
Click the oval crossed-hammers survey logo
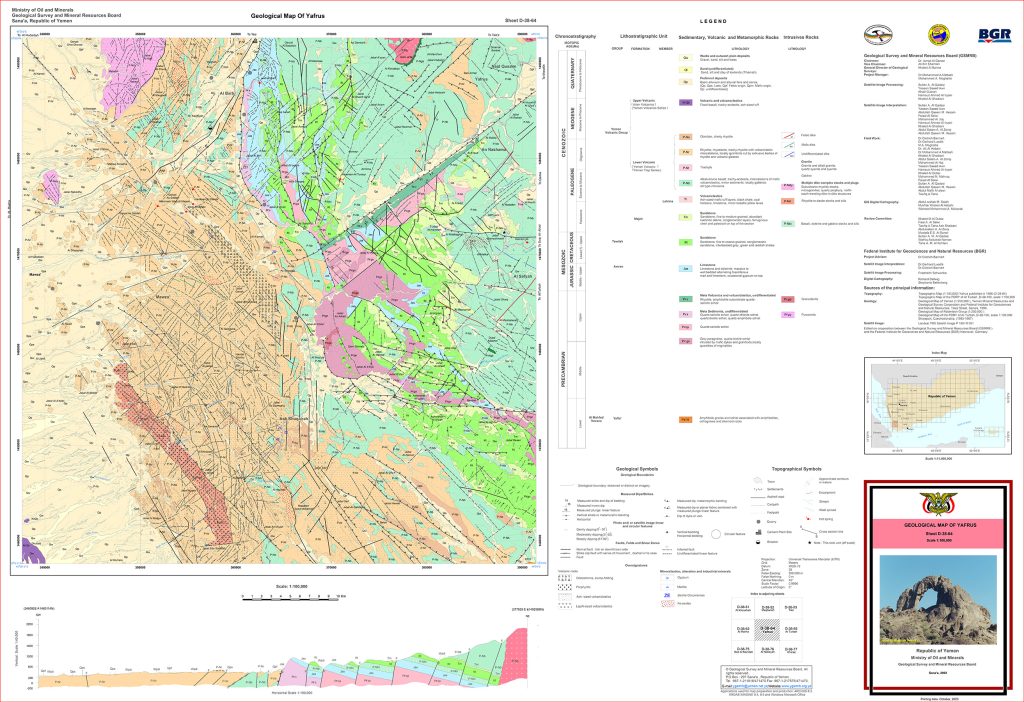(880, 33)
